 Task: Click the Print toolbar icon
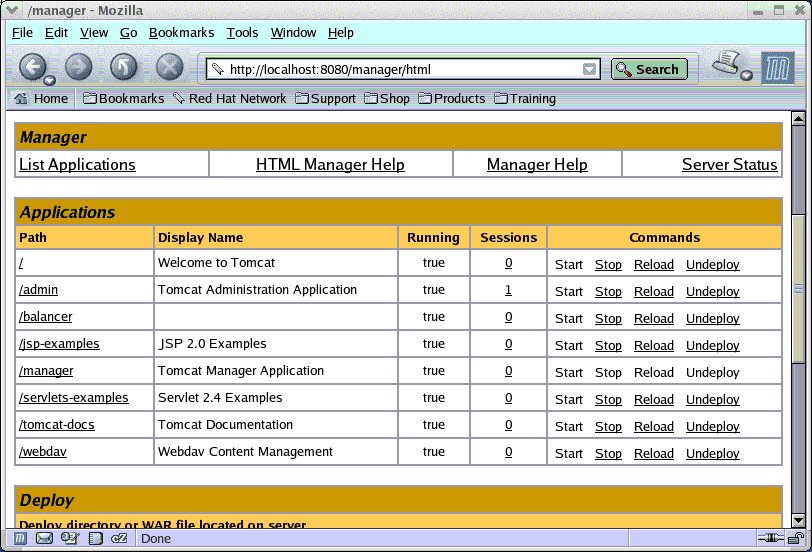click(727, 64)
